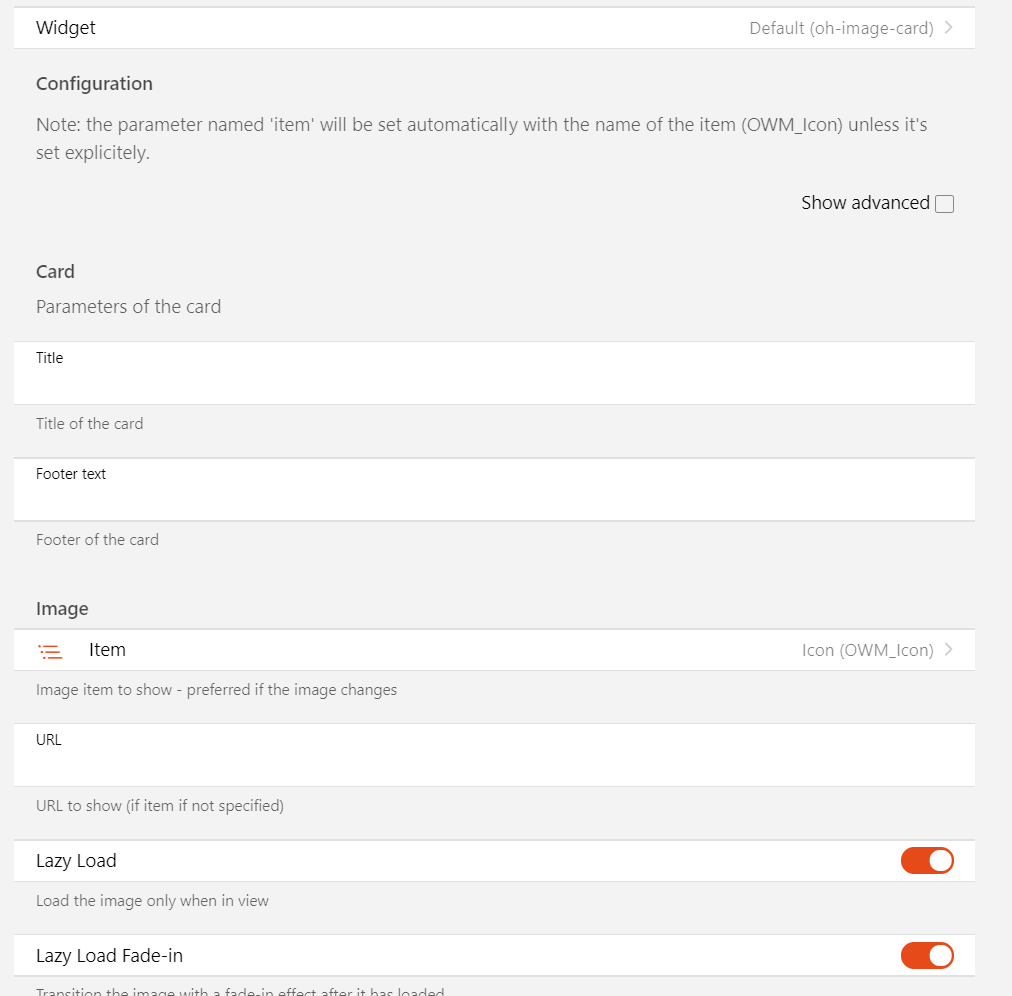Image resolution: width=1012 pixels, height=996 pixels.
Task: Enable the Show advanced checkbox
Action: click(944, 204)
